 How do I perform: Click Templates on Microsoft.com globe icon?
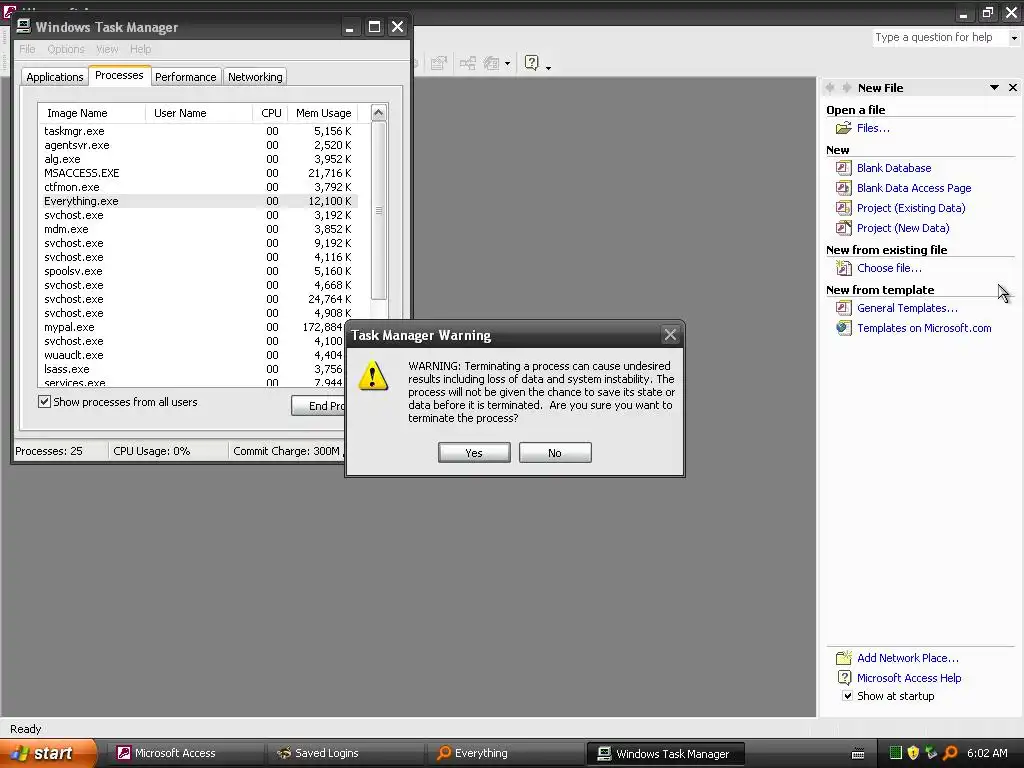coord(844,328)
